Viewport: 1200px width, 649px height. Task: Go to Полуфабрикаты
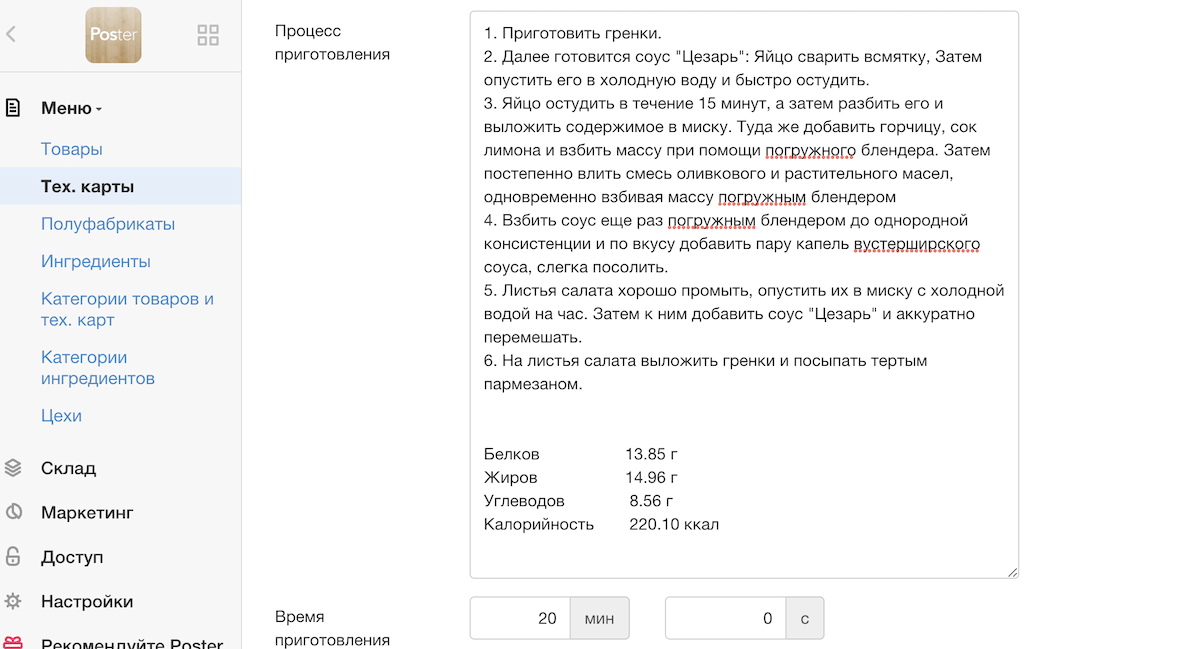108,224
